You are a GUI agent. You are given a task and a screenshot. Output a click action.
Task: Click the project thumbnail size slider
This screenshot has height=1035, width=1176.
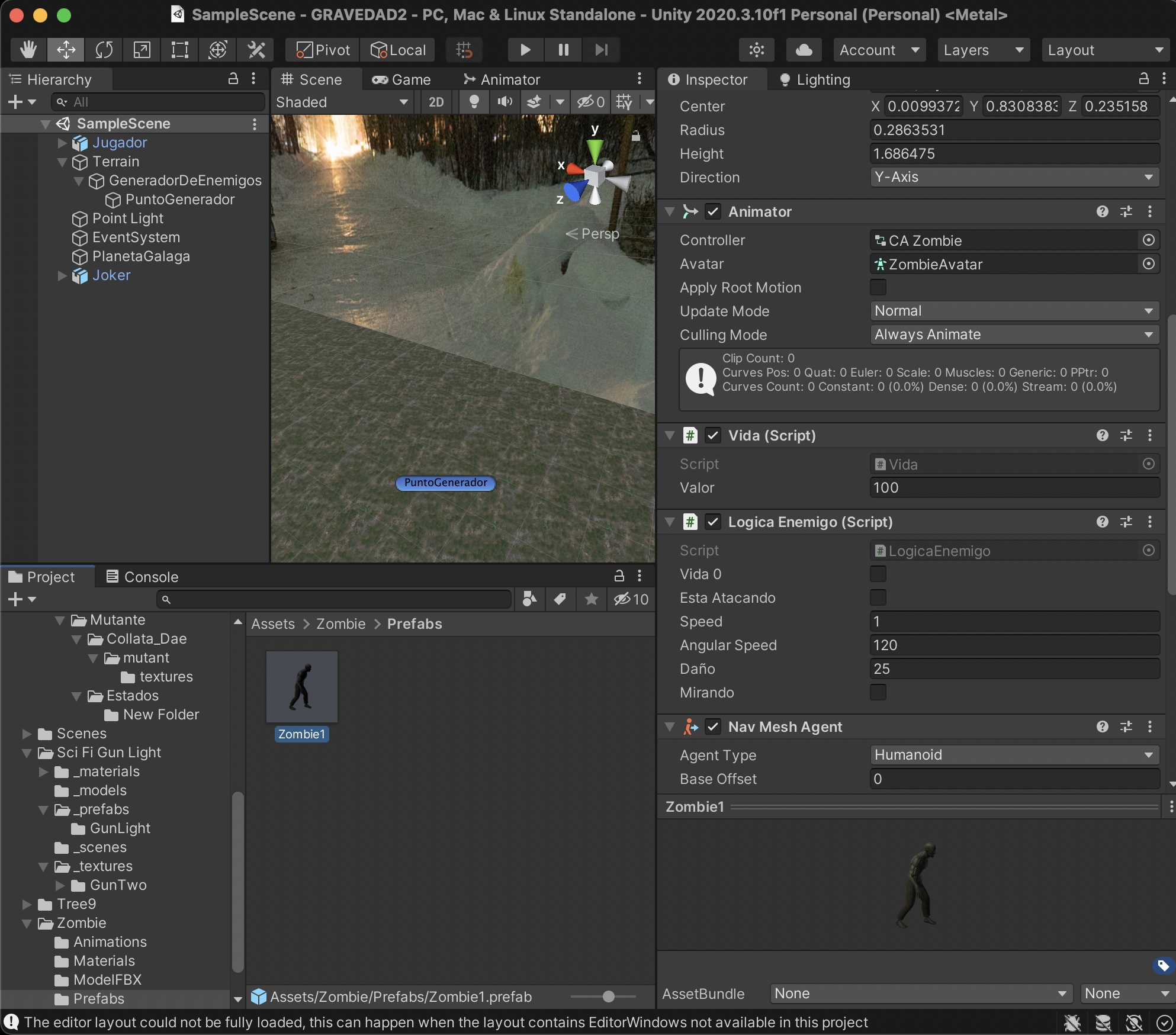click(608, 997)
